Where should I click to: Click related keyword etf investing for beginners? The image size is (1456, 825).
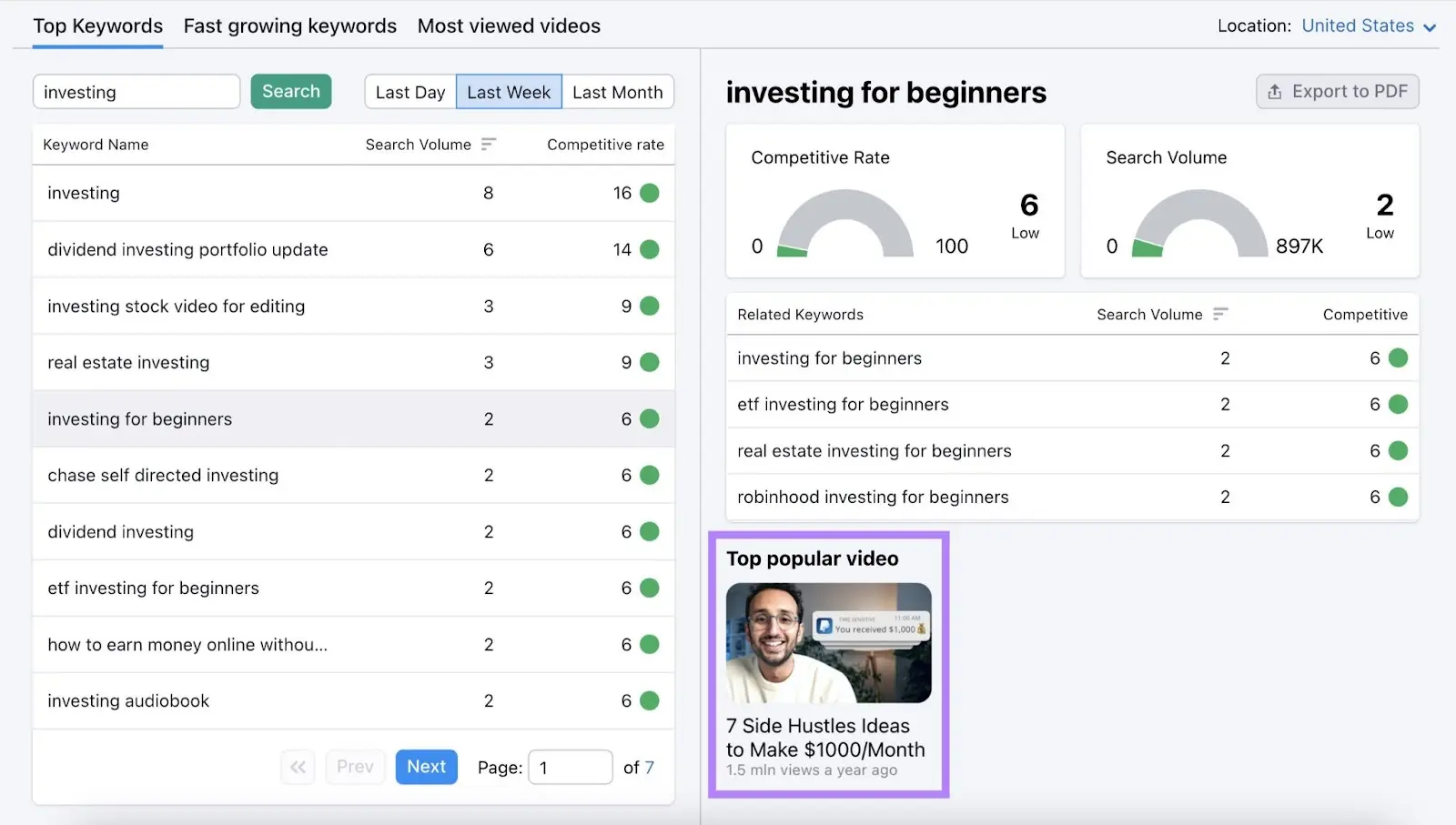[1072, 404]
